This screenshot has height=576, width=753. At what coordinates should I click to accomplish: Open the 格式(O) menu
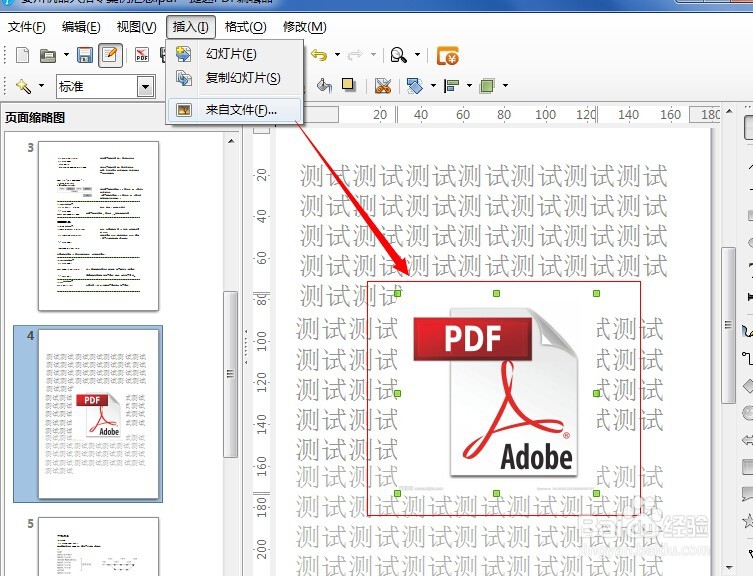coord(245,27)
